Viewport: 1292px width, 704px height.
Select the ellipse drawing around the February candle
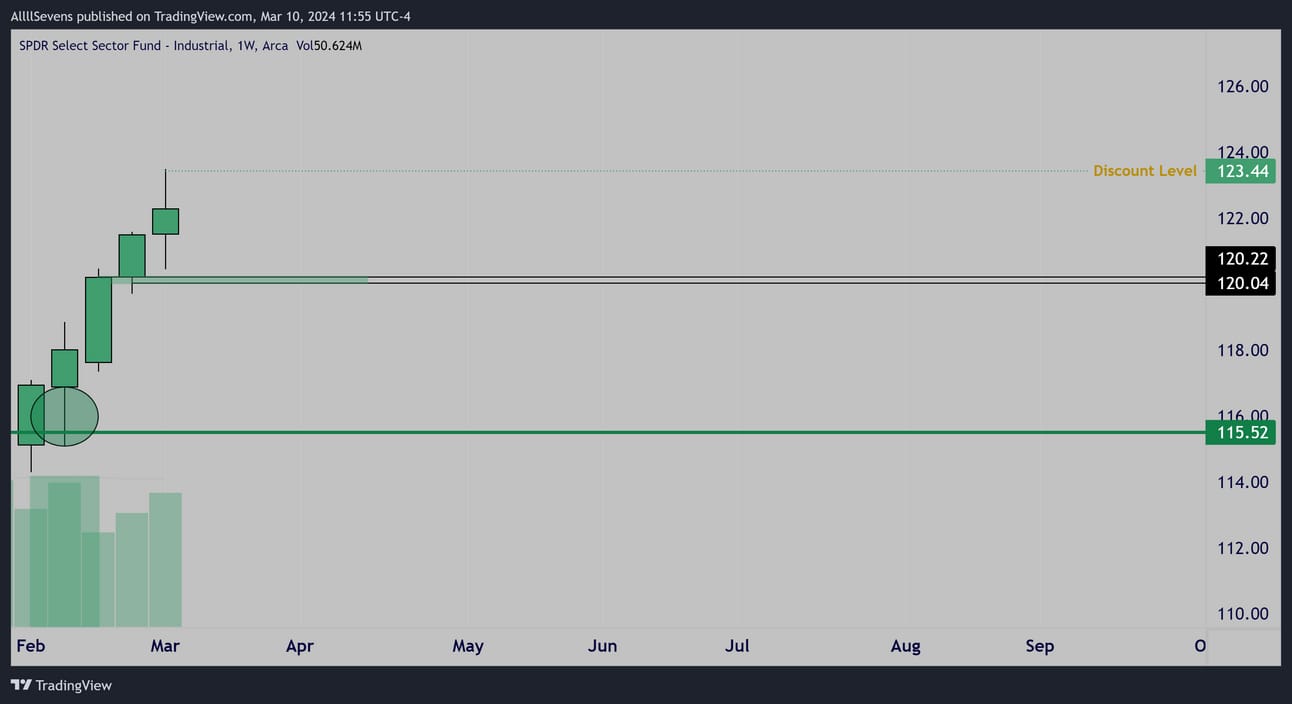point(65,415)
